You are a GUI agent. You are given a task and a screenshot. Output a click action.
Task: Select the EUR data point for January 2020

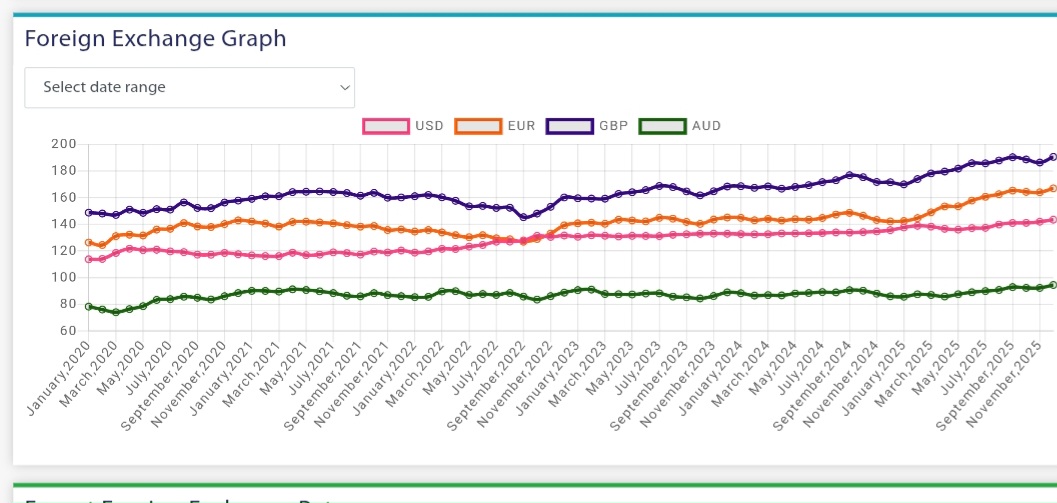tap(89, 242)
